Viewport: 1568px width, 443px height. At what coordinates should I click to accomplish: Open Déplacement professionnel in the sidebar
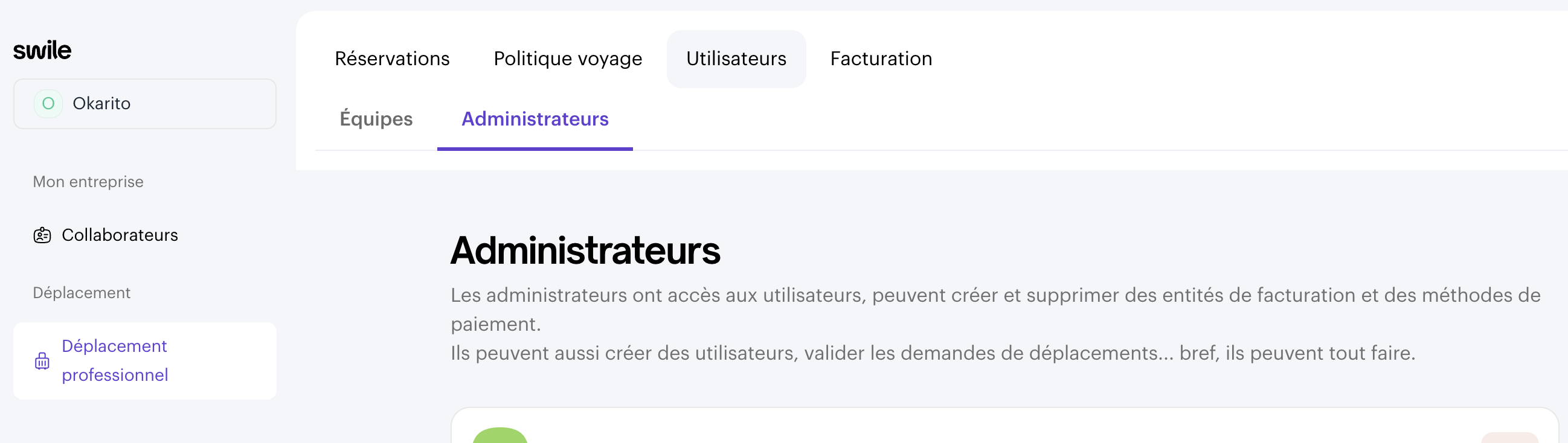point(145,361)
